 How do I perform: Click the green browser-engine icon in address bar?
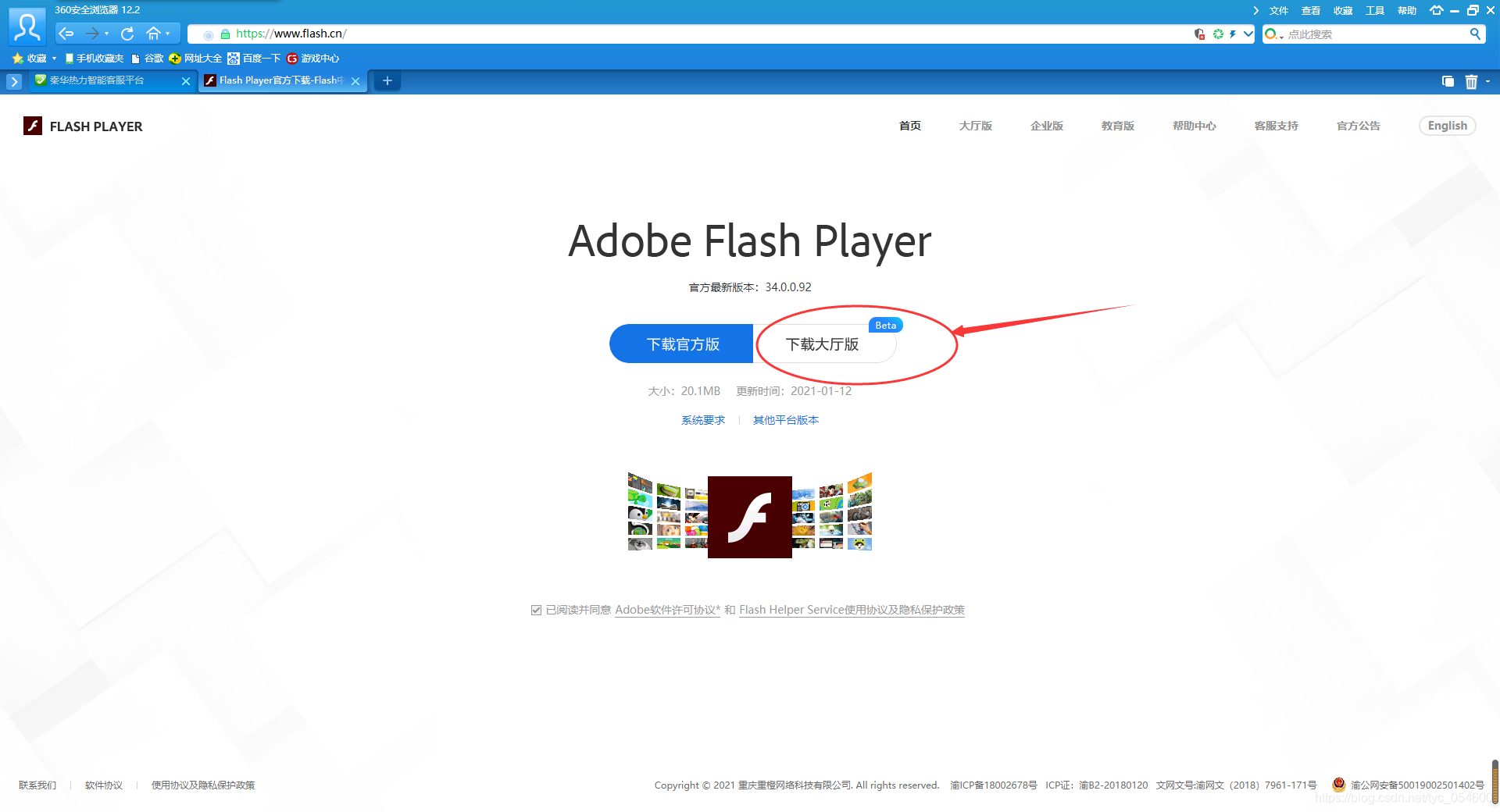pos(1218,34)
